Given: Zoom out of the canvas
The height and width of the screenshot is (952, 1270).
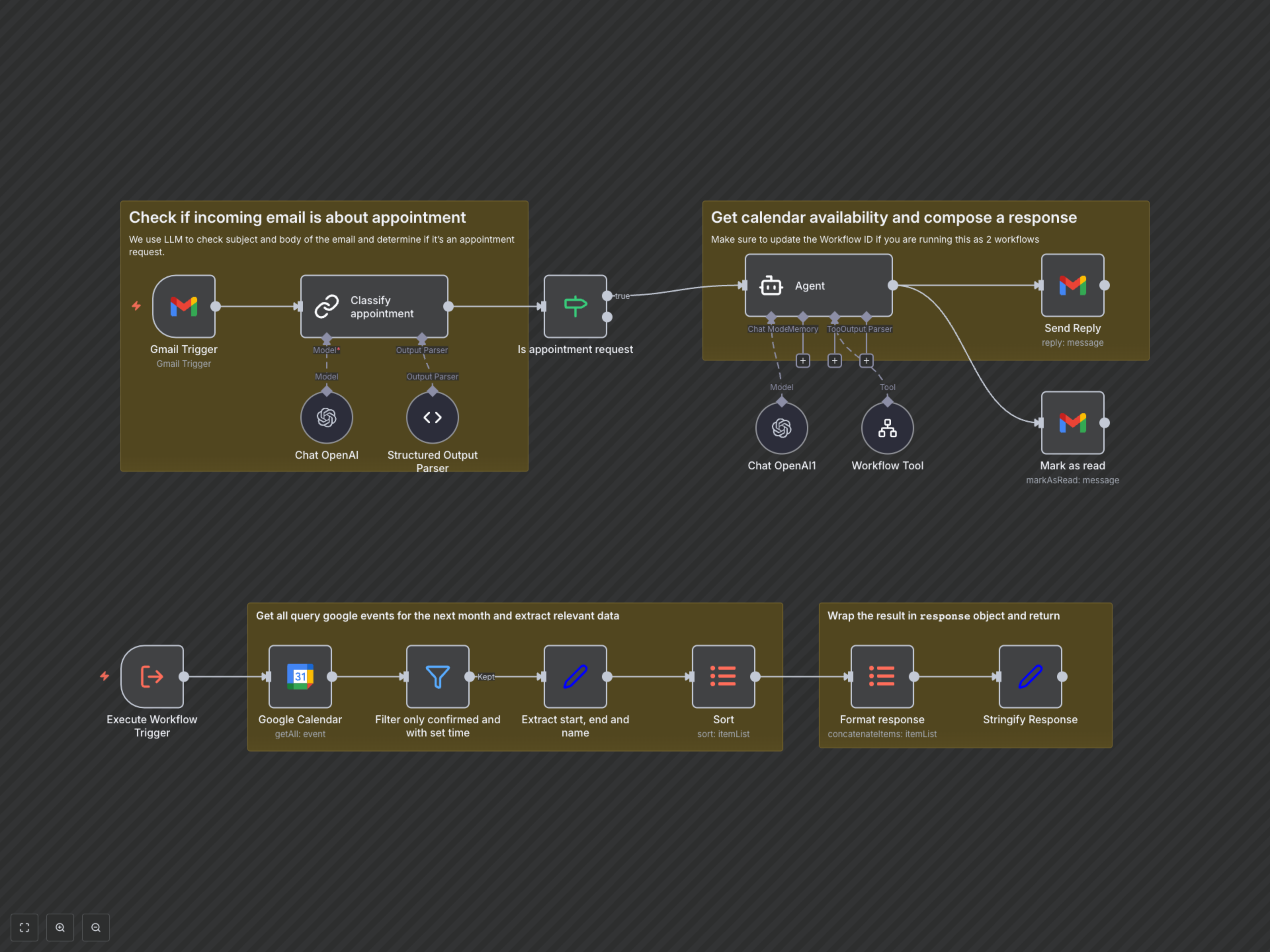Looking at the screenshot, I should tap(96, 927).
